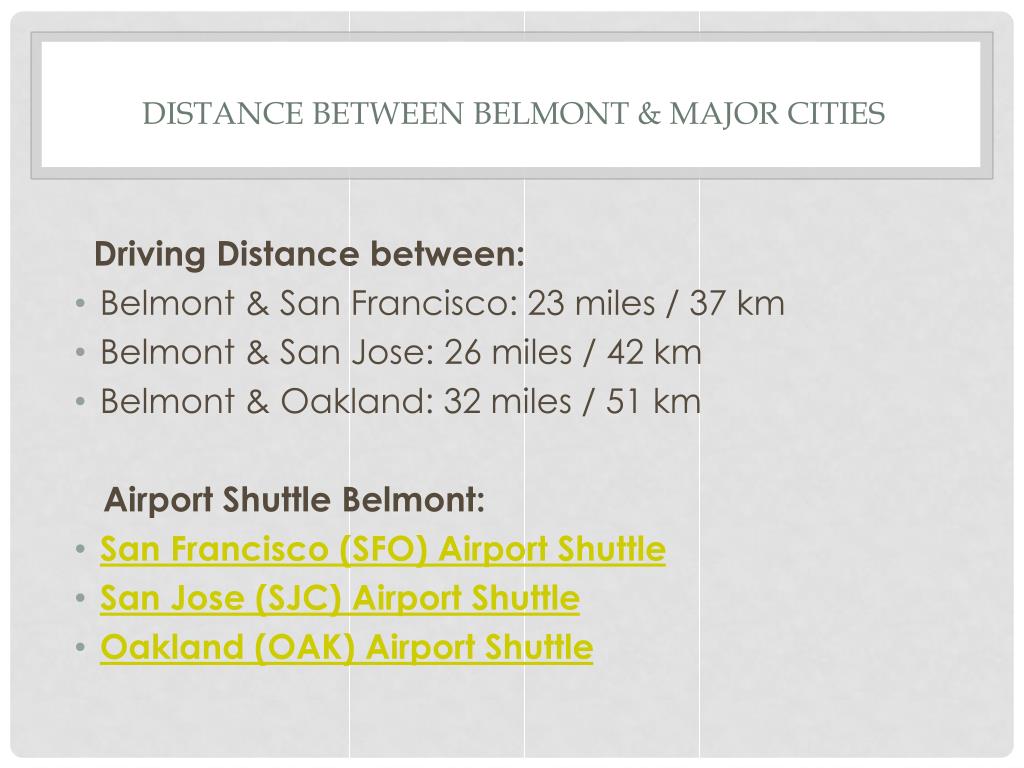The width and height of the screenshot is (1024, 768).
Task: Open Oakland (OAK) Airport Shuttle link
Action: pyautogui.click(x=347, y=647)
